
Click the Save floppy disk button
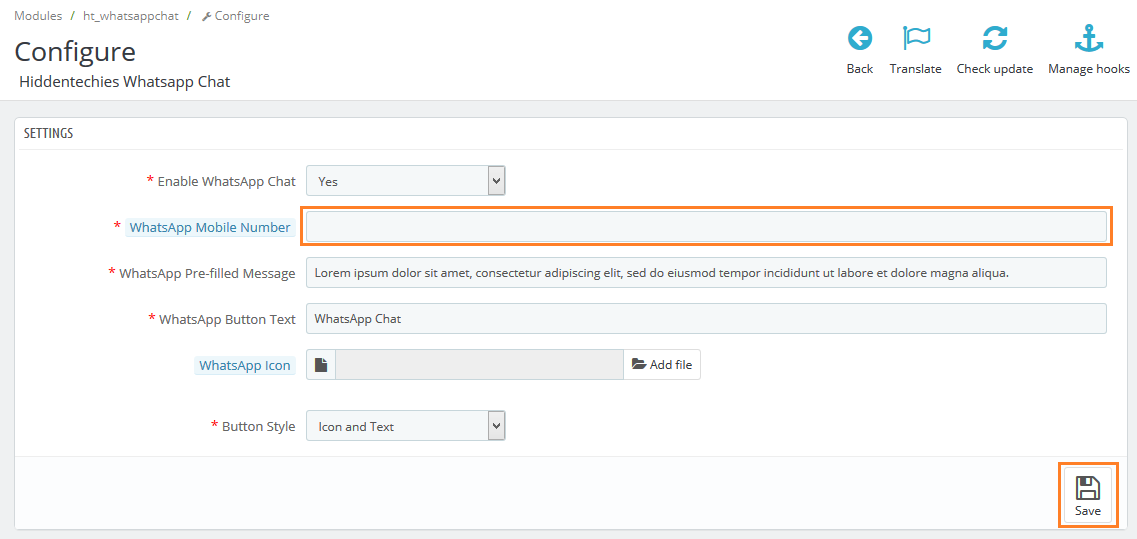[1088, 496]
